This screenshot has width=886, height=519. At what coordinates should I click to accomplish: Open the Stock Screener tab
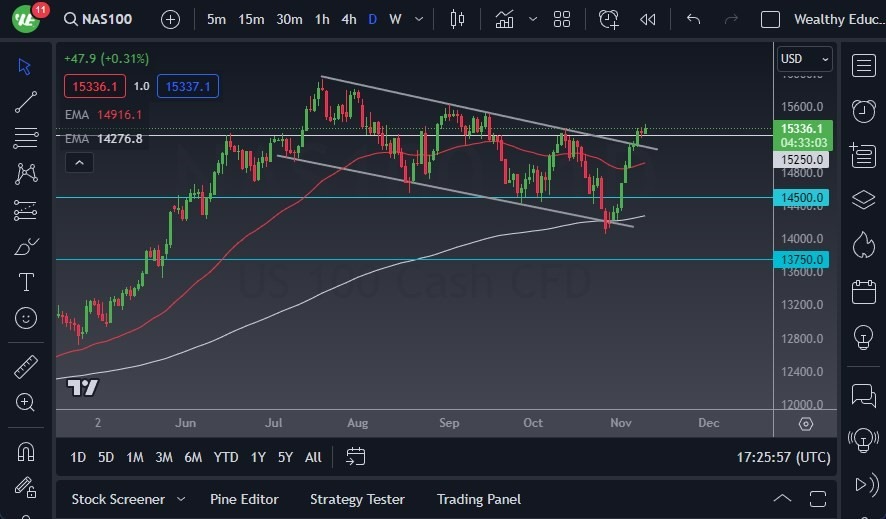pyautogui.click(x=118, y=499)
